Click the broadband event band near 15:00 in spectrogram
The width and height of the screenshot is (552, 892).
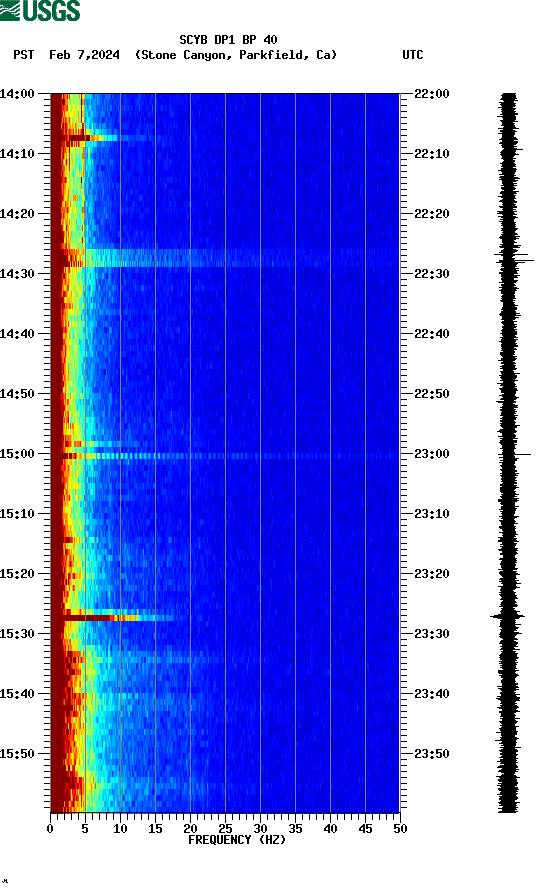[225, 456]
